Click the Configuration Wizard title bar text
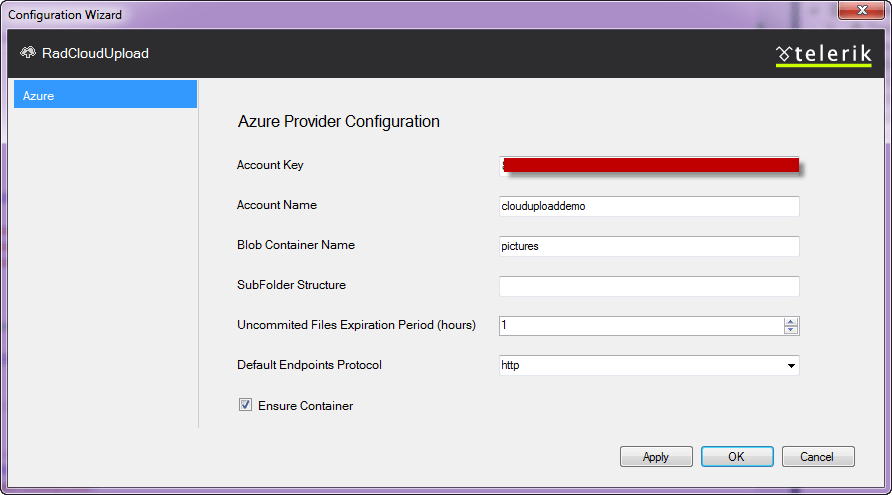The height and width of the screenshot is (495, 892). pyautogui.click(x=65, y=15)
